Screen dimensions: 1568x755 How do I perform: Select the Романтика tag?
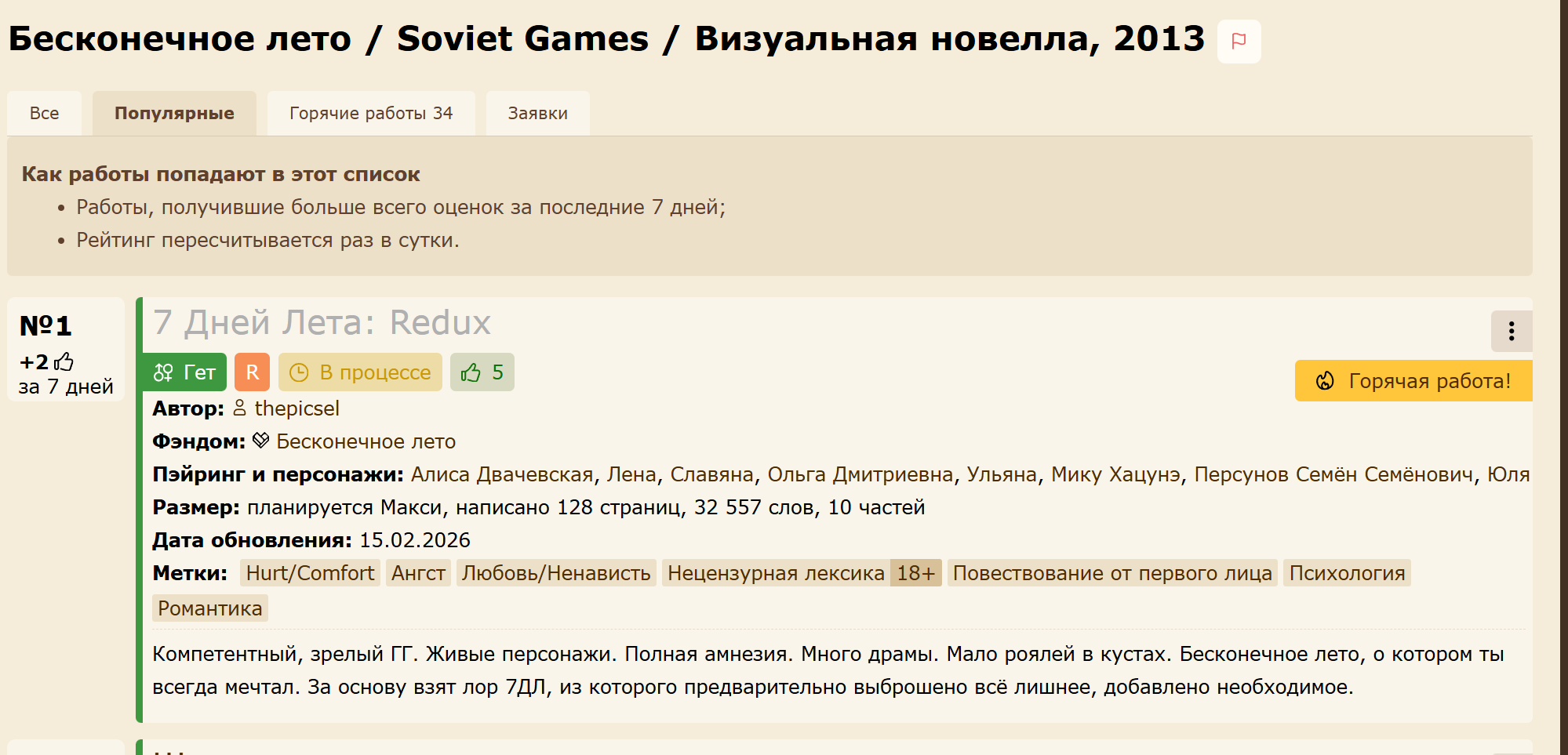click(210, 608)
